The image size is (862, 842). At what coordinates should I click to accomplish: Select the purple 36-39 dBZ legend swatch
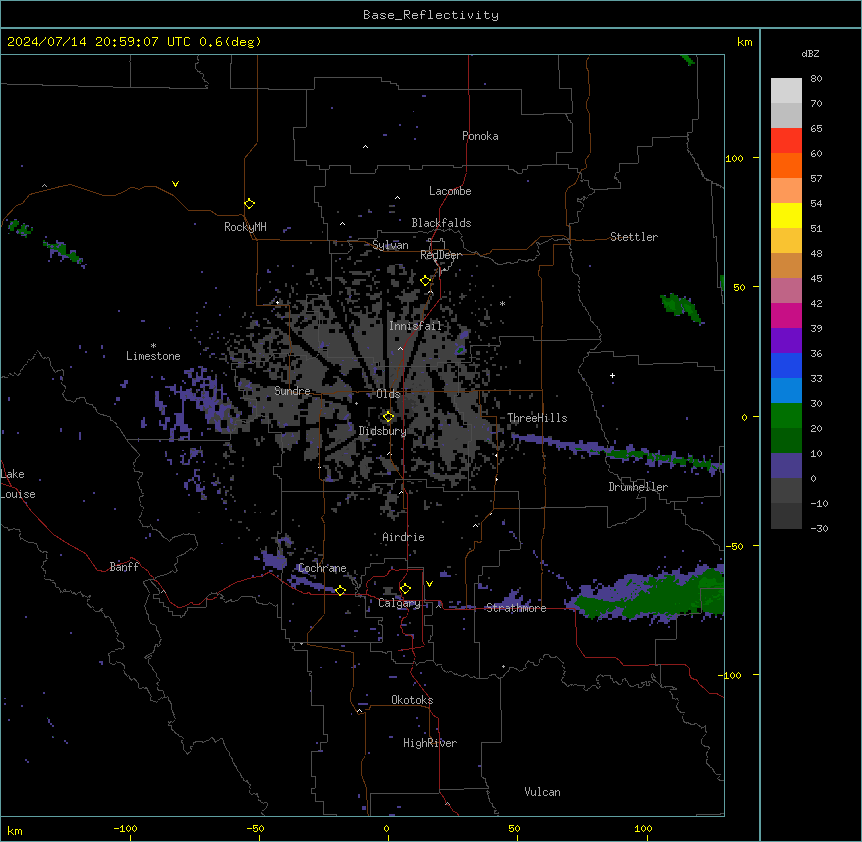(786, 341)
